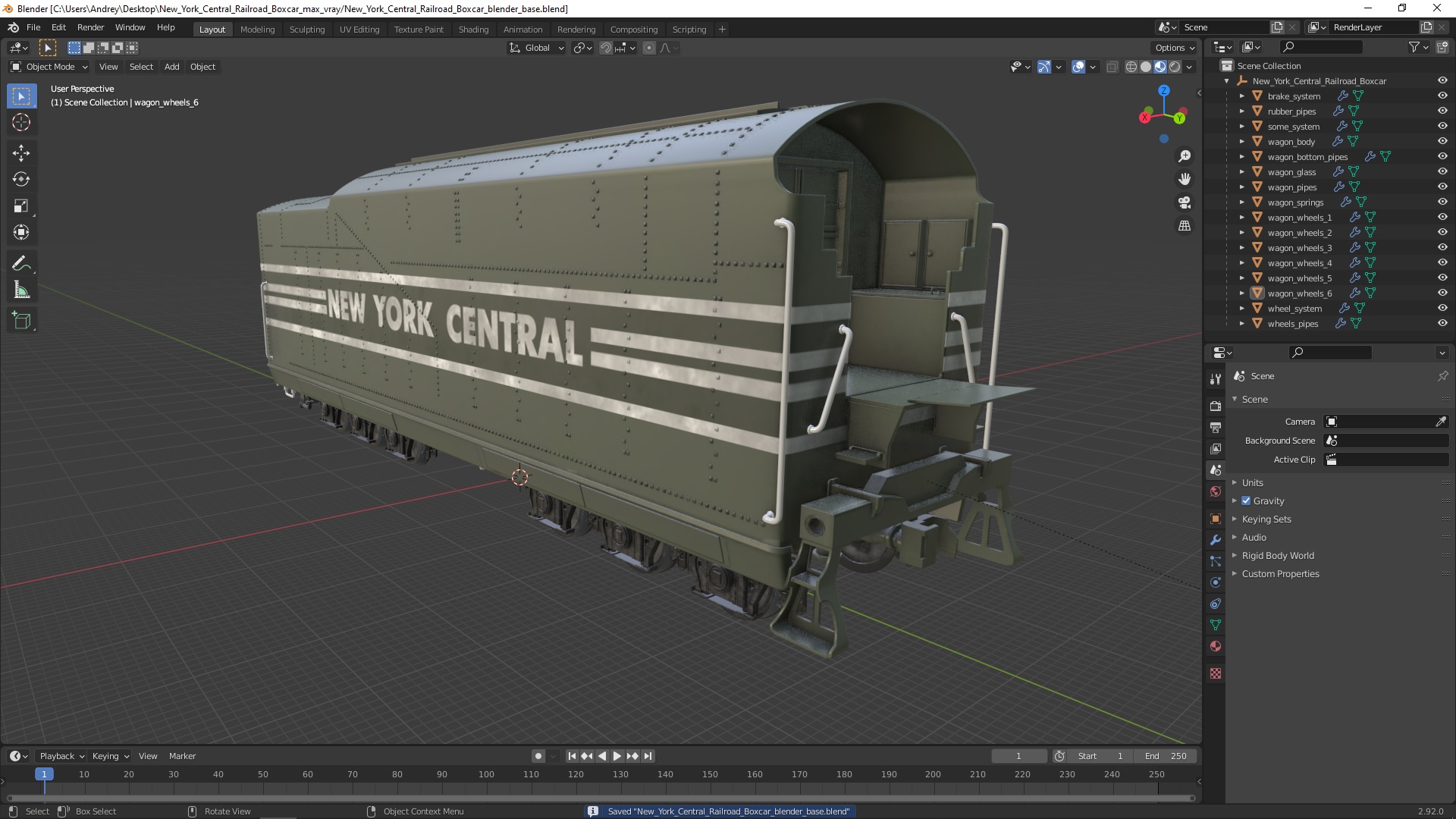Uncheck the Gravity checkbox
1456x819 pixels.
(1246, 500)
